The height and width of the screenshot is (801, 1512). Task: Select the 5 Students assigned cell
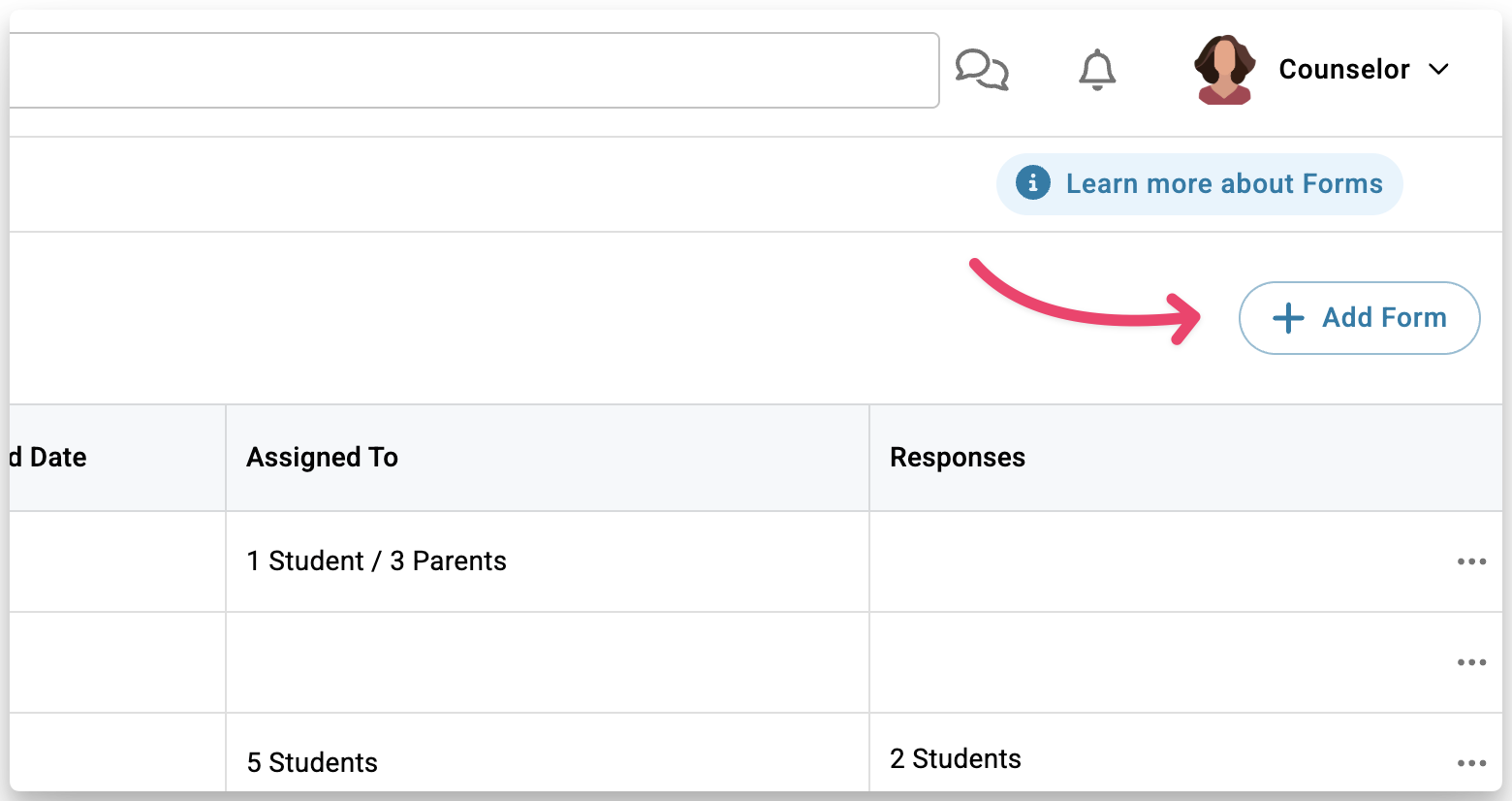(x=312, y=762)
